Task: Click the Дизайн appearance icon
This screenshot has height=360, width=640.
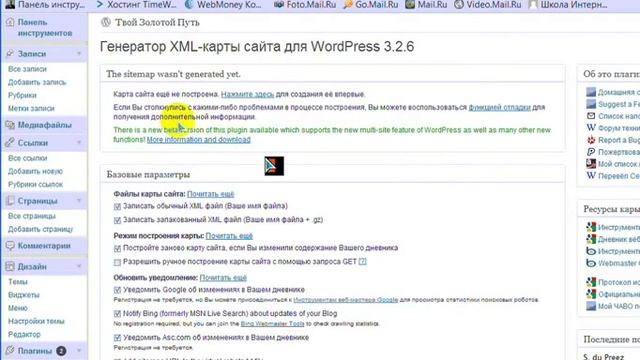Action: tap(10, 267)
